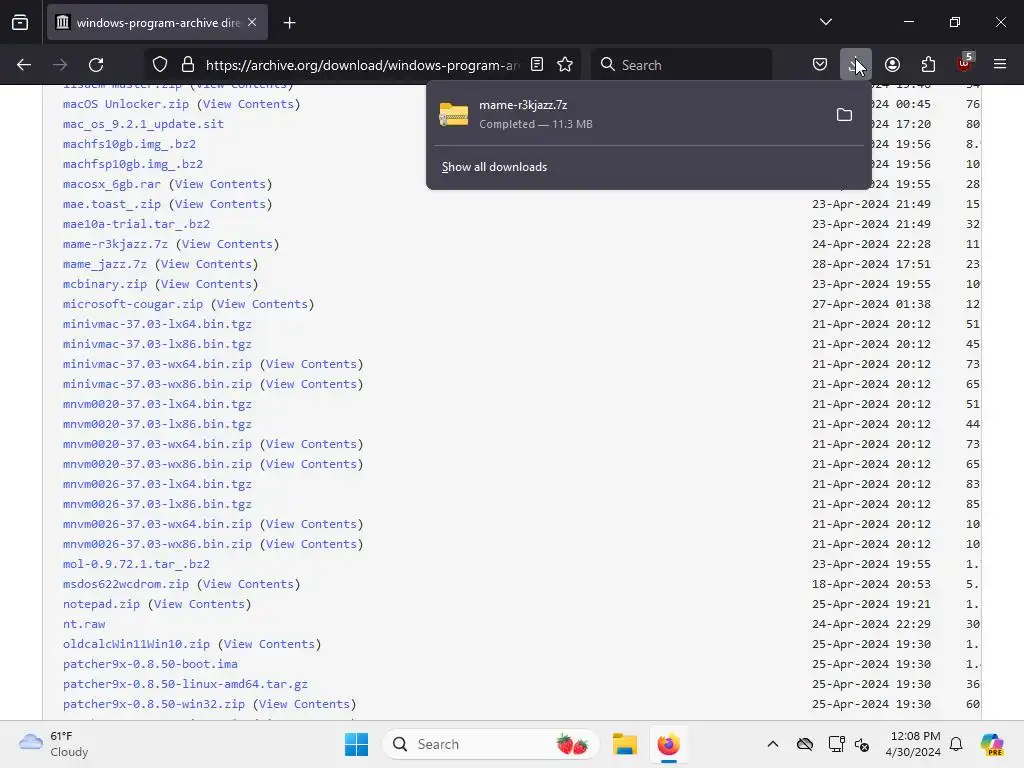This screenshot has height=768, width=1024.
Task: Open the Firefox application hamburger menu
Action: point(1000,65)
